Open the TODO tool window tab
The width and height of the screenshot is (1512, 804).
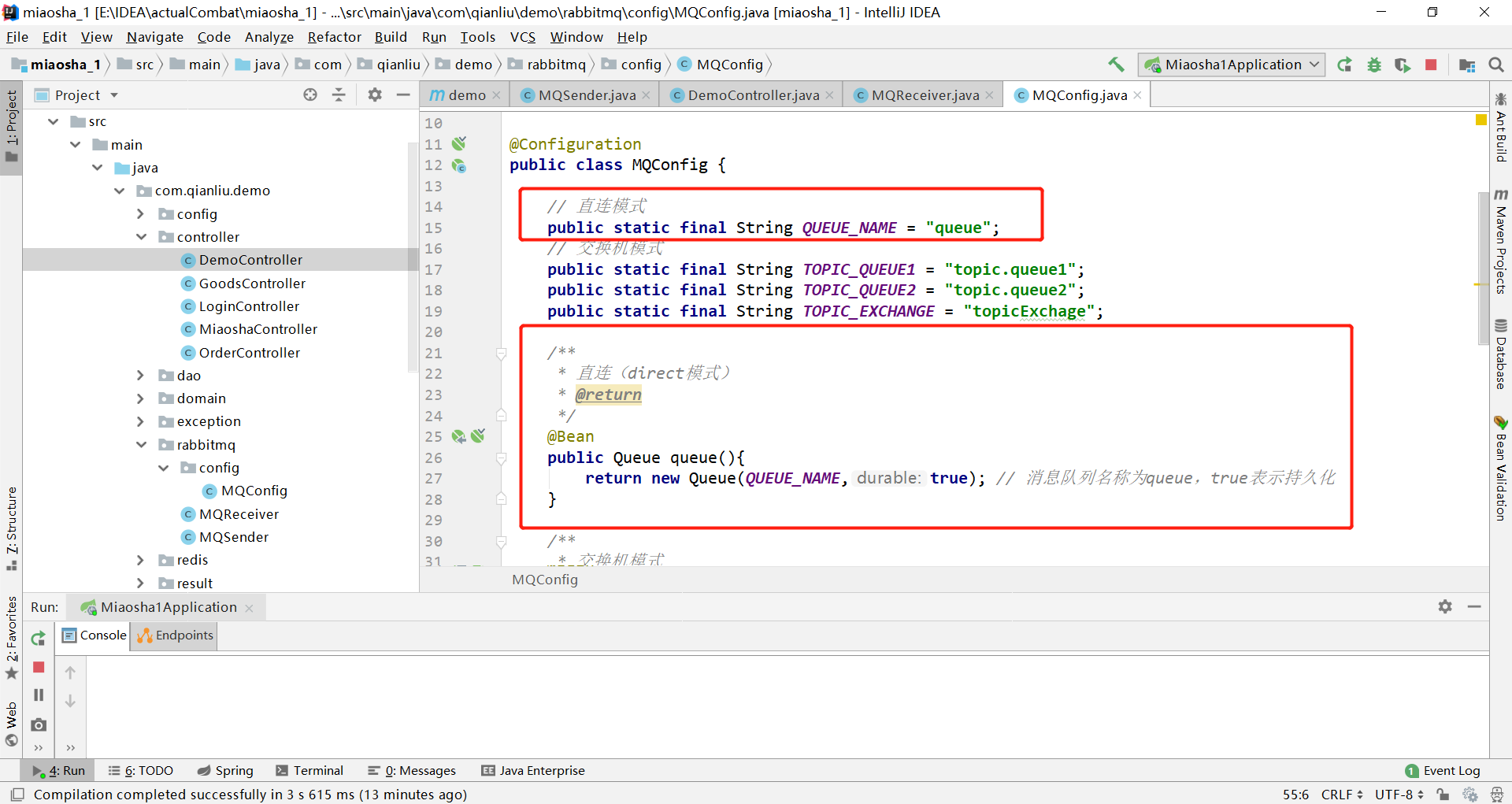tap(141, 771)
